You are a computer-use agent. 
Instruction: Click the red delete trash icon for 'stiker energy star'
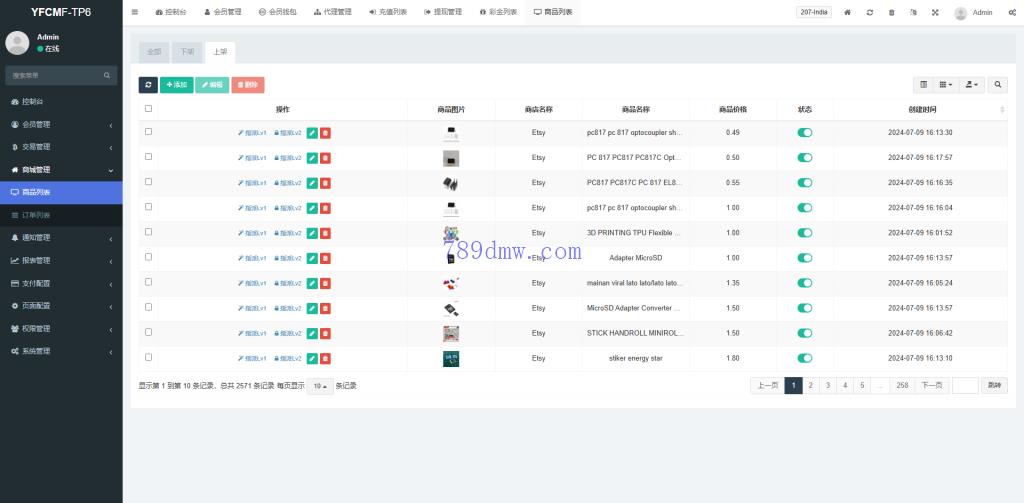pos(325,358)
